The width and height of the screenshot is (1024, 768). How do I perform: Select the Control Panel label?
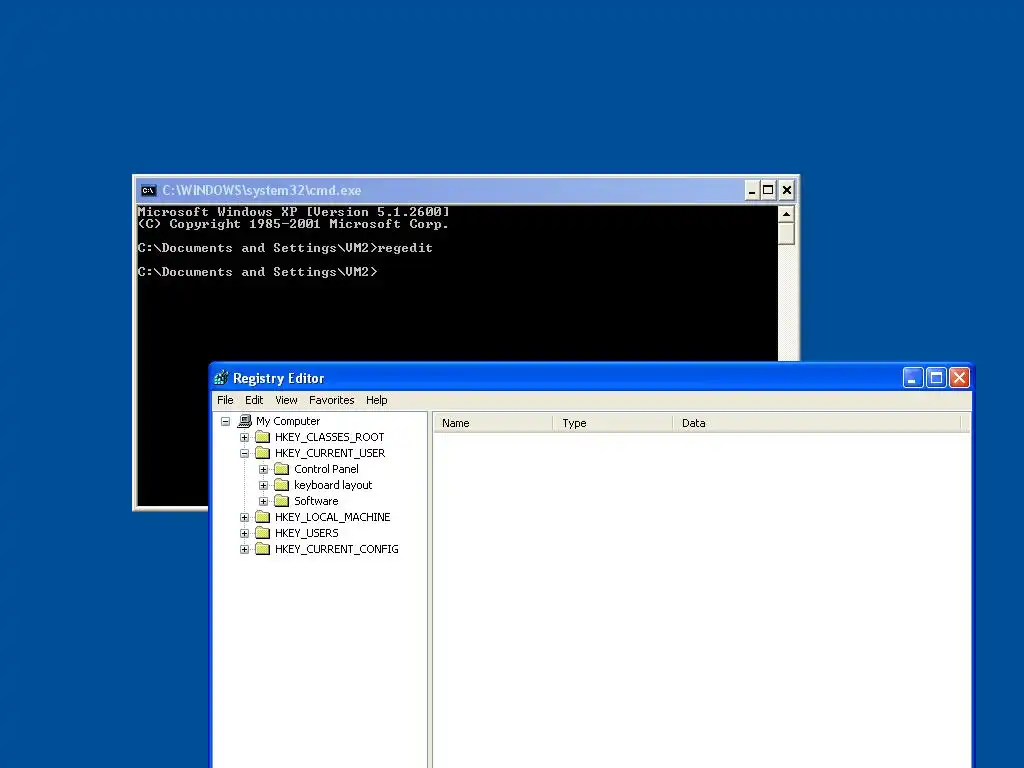pos(327,469)
